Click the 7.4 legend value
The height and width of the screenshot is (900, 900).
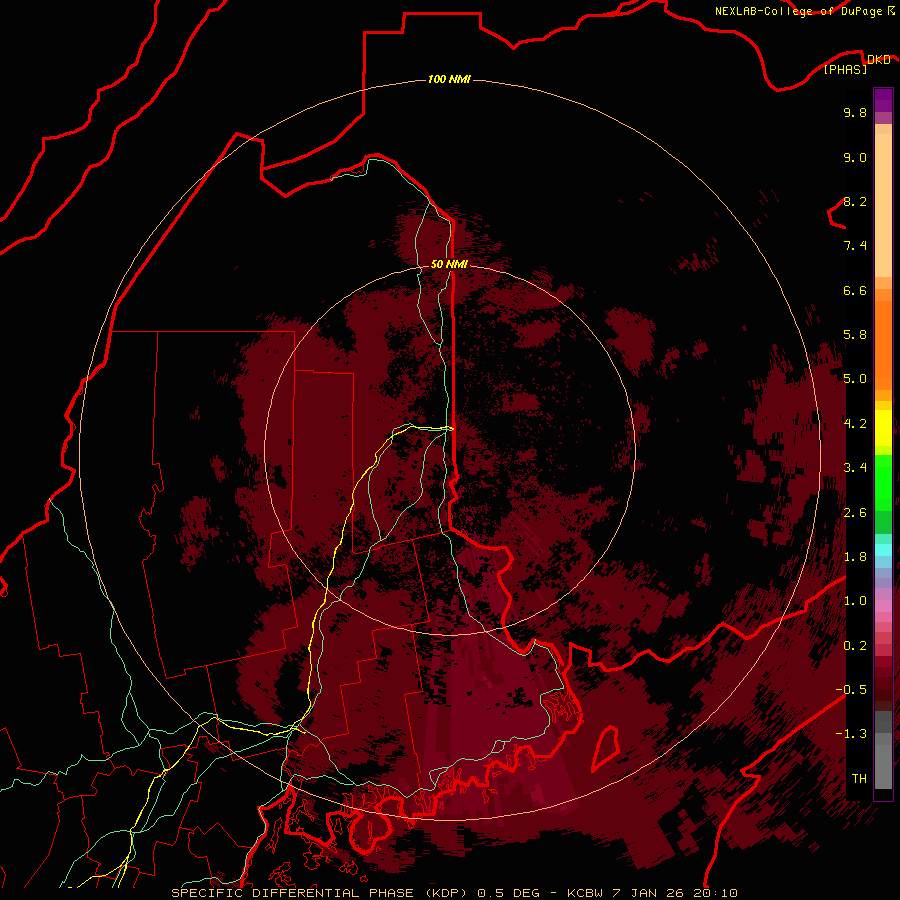[x=855, y=246]
